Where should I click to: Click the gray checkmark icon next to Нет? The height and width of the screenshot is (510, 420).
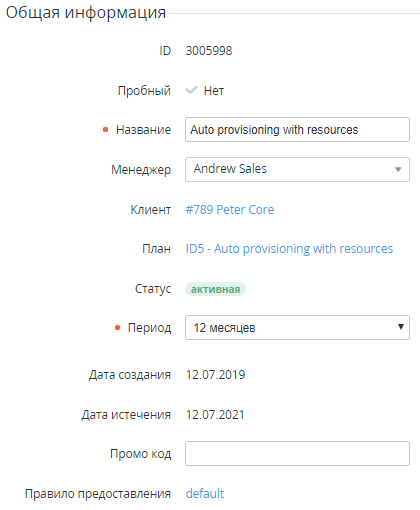point(191,90)
